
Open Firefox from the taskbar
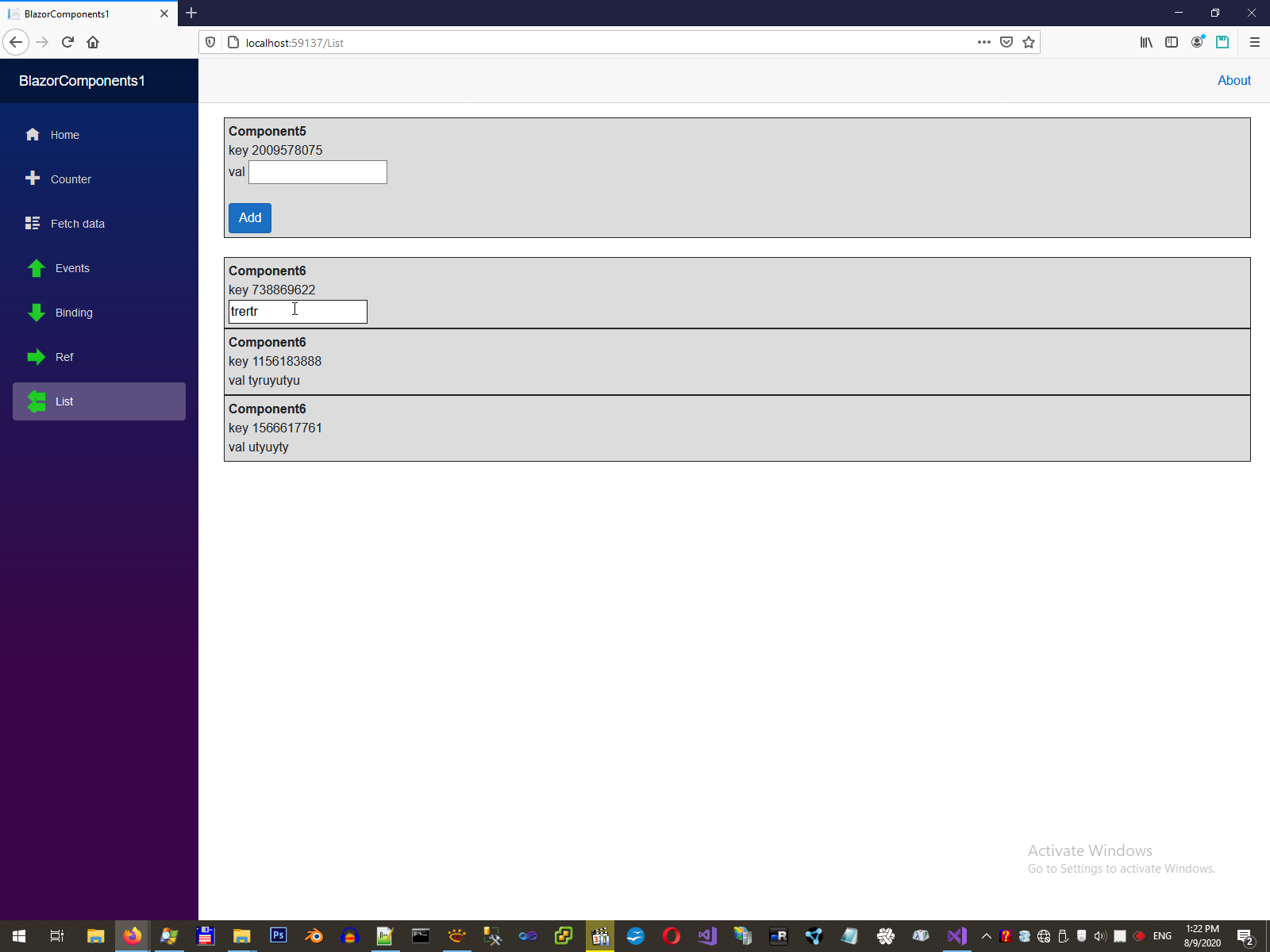coord(132,936)
